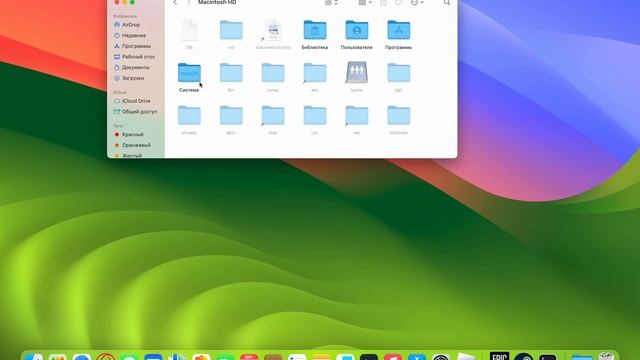Viewport: 640px width, 360px height.
Task: Open the icon view switcher dropdown
Action: pyautogui.click(x=331, y=2)
